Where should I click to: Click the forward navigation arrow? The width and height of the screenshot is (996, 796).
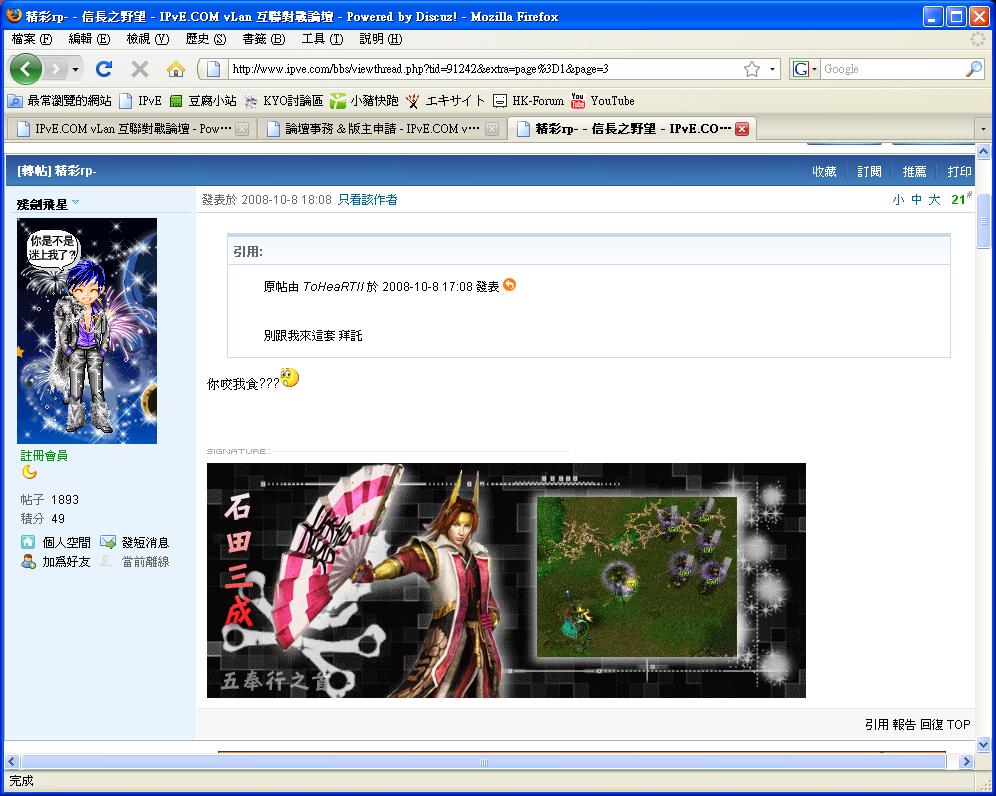point(56,69)
